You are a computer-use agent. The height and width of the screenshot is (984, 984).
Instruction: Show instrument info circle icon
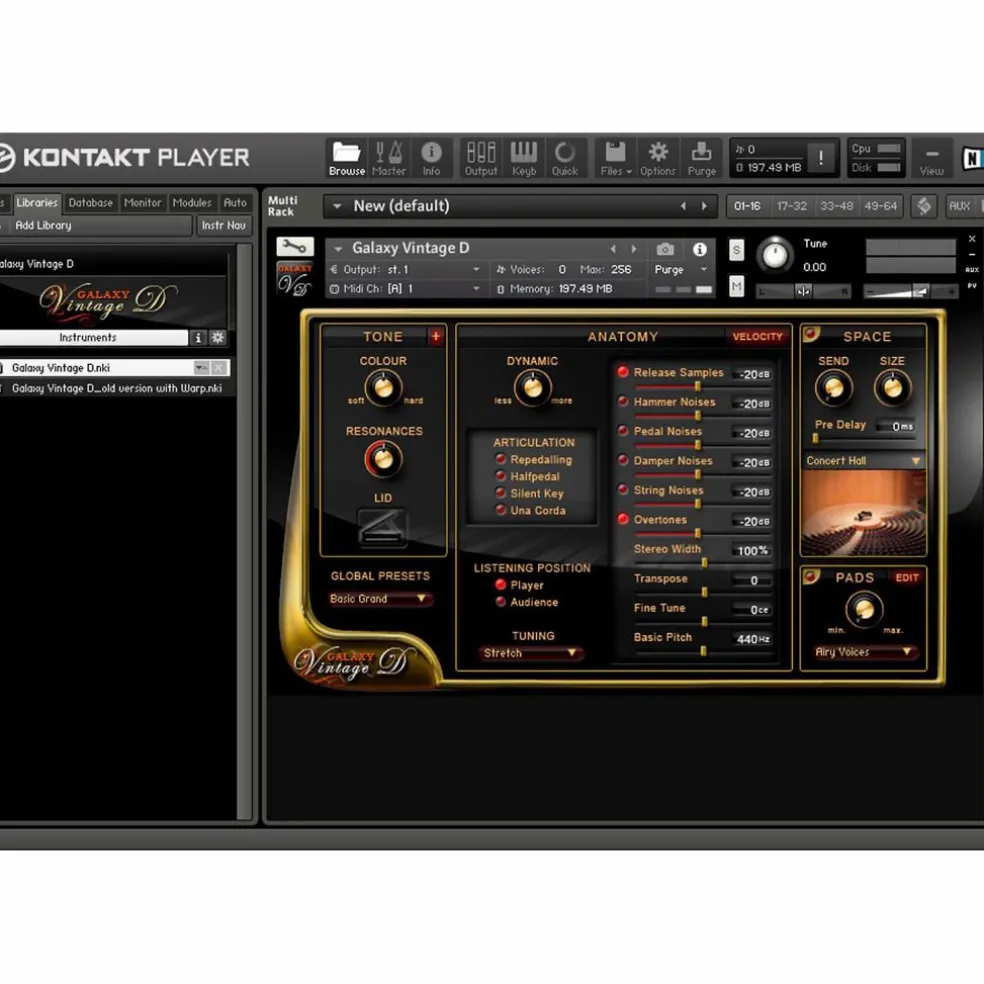click(x=700, y=249)
